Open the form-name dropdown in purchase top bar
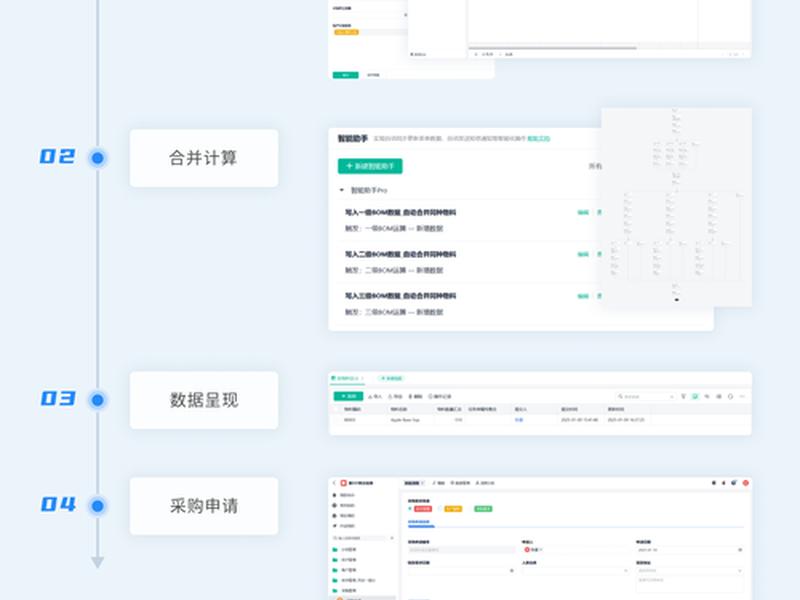Image resolution: width=800 pixels, height=600 pixels. coord(414,483)
